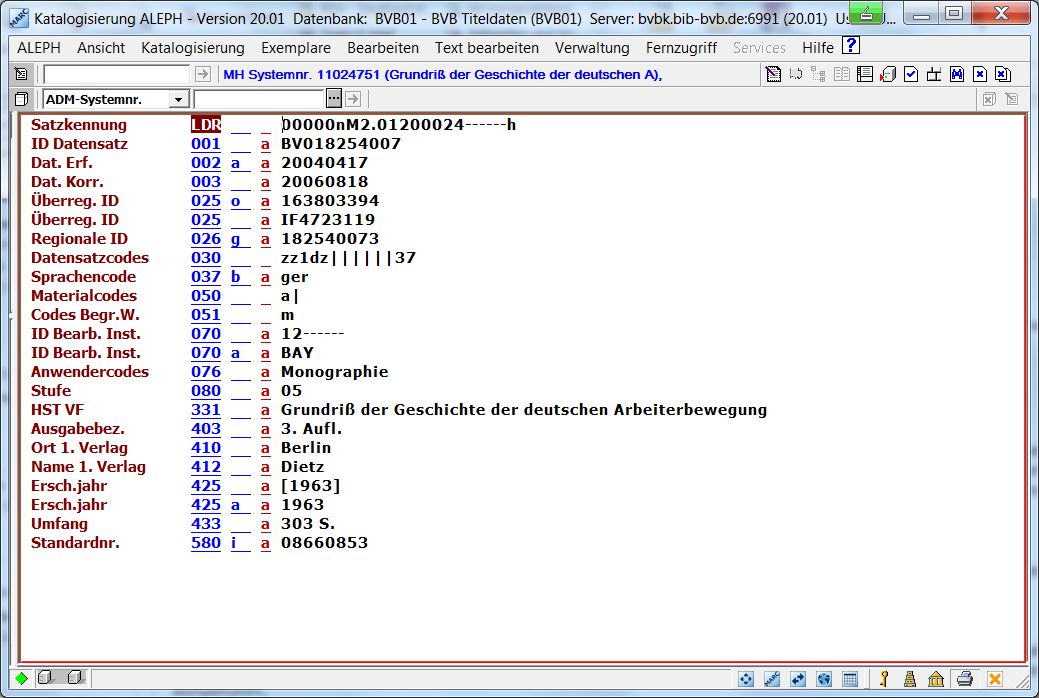Viewport: 1039px width, 698px height.
Task: Click the blue question mark help icon
Action: click(851, 46)
